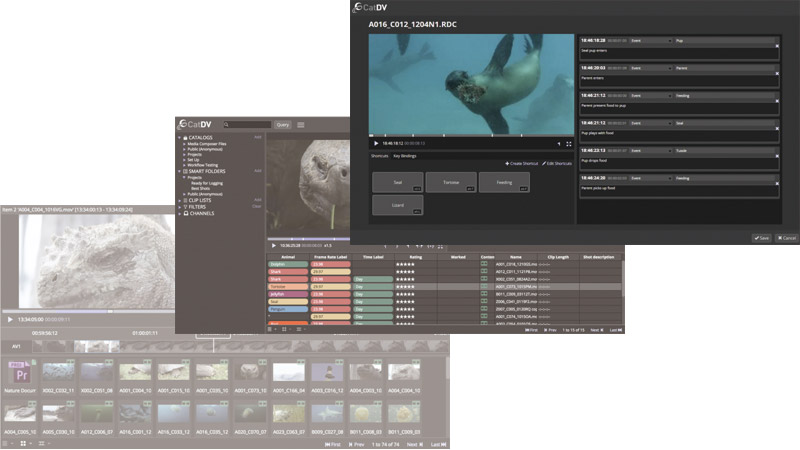Open the Shortcuts tab

pyautogui.click(x=379, y=156)
